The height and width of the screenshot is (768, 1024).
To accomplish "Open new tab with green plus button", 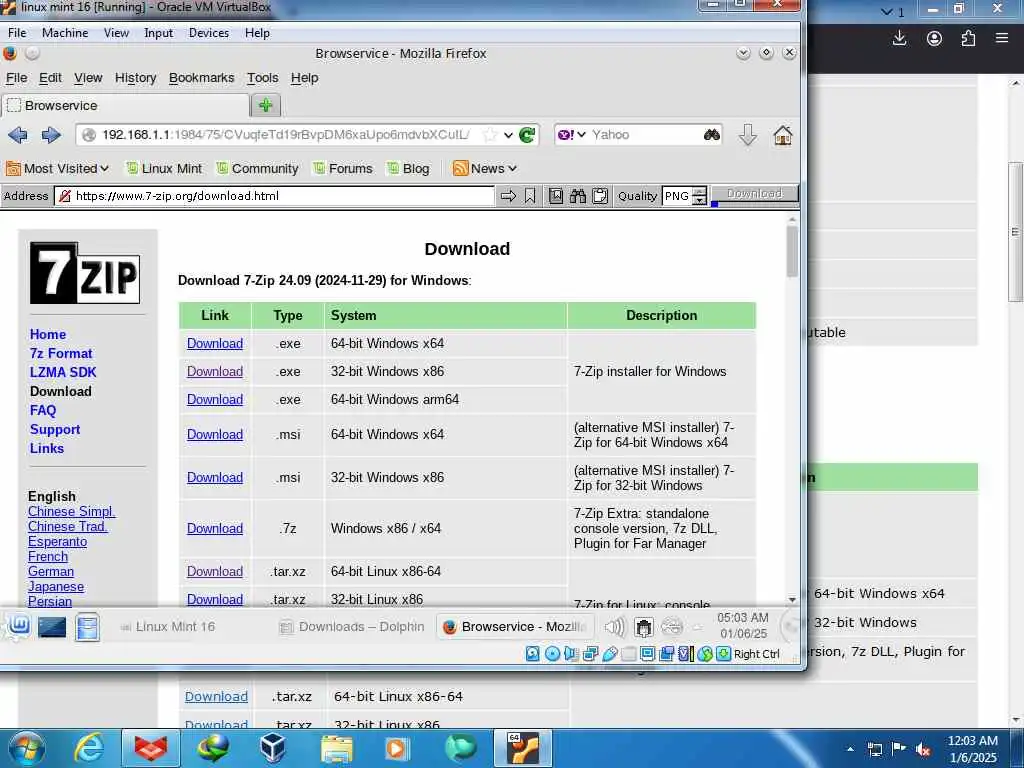I will pos(265,105).
